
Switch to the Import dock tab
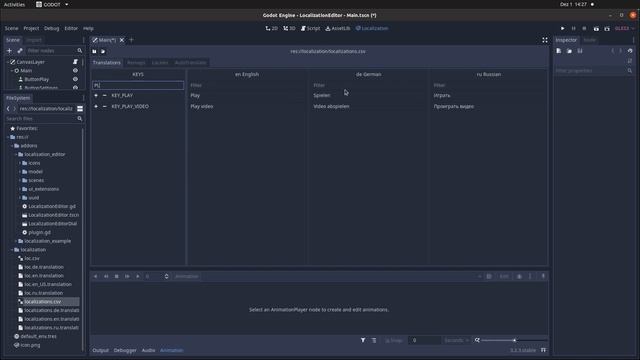34,40
